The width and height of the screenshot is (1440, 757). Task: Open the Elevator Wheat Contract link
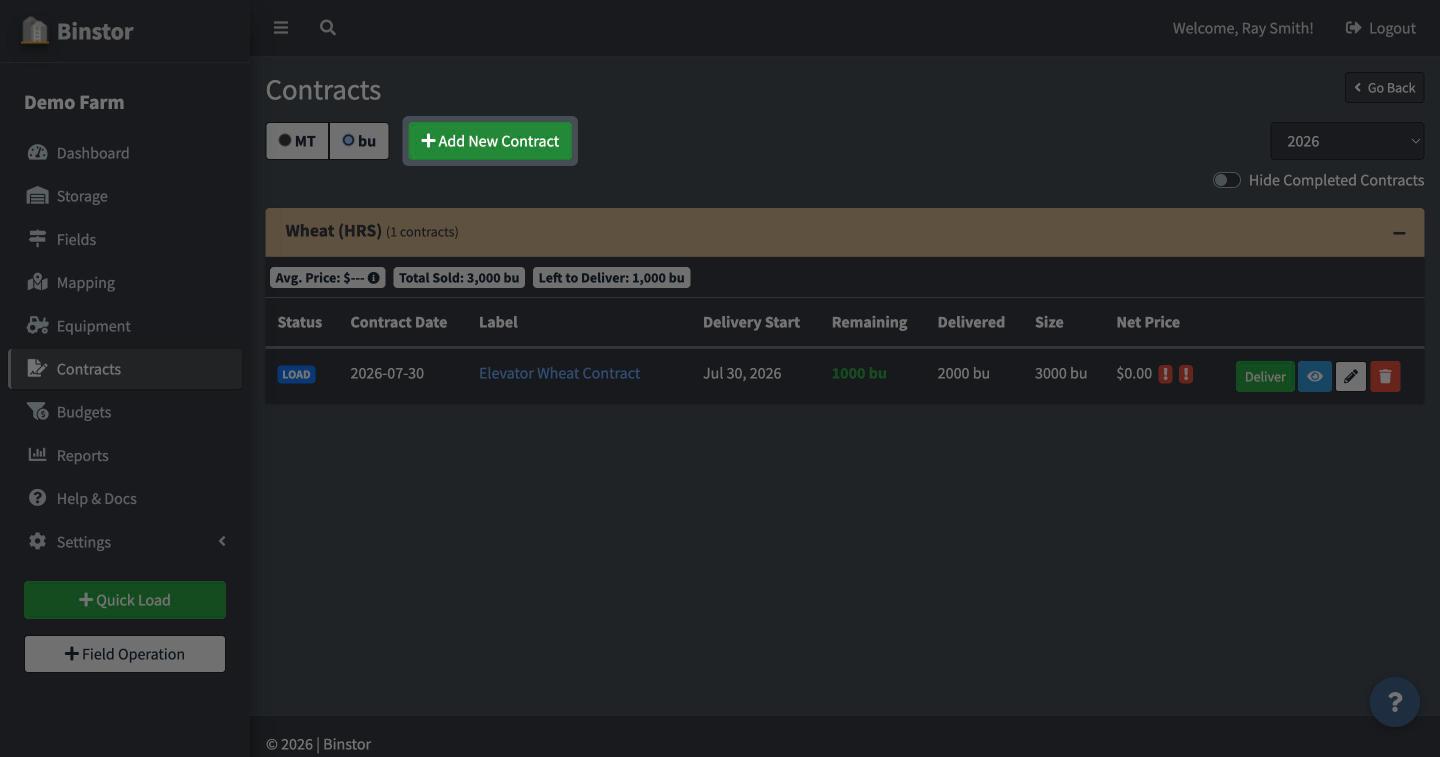[x=559, y=373]
